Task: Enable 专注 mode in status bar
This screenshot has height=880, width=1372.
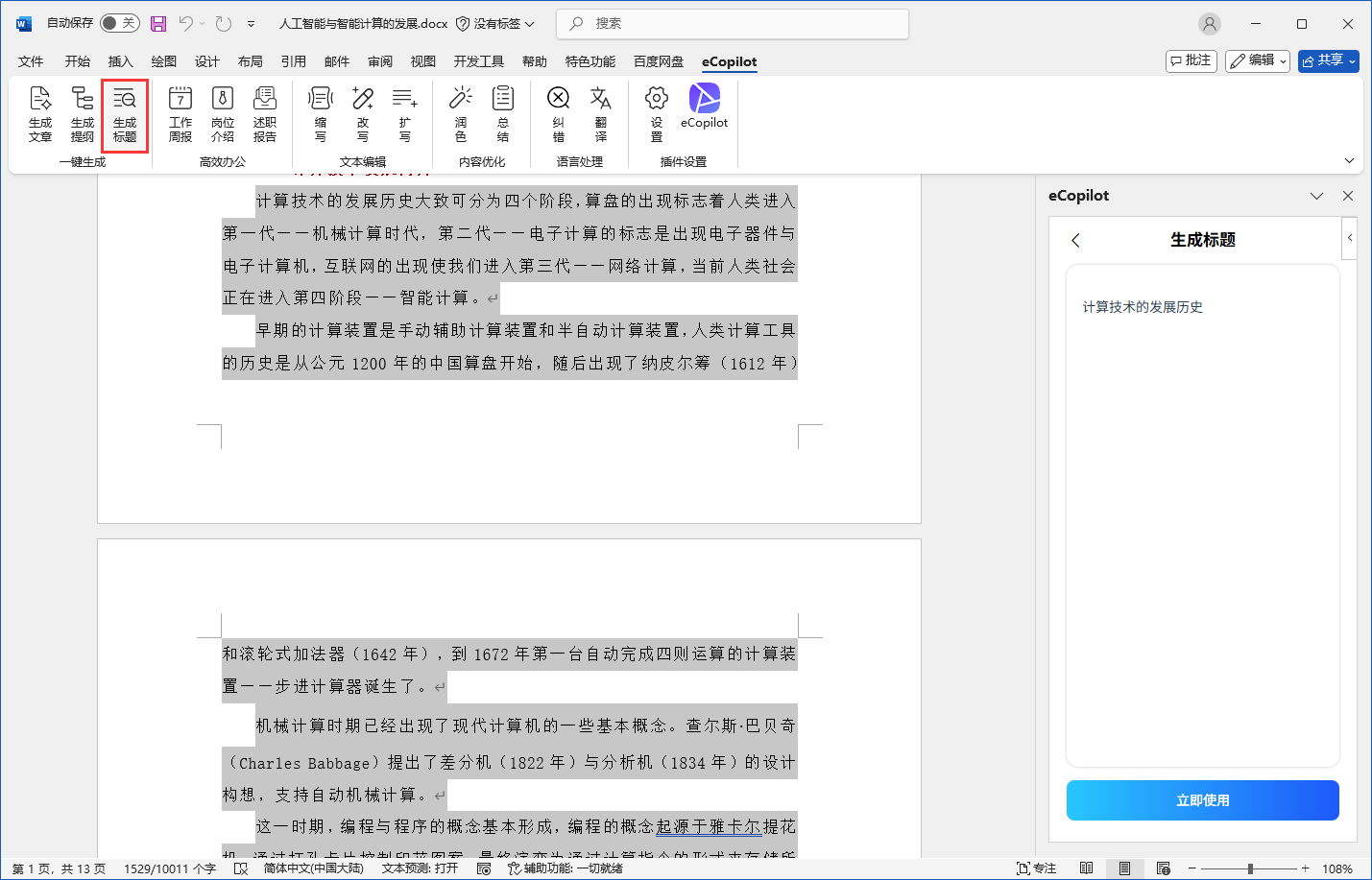Action: pos(1036,868)
